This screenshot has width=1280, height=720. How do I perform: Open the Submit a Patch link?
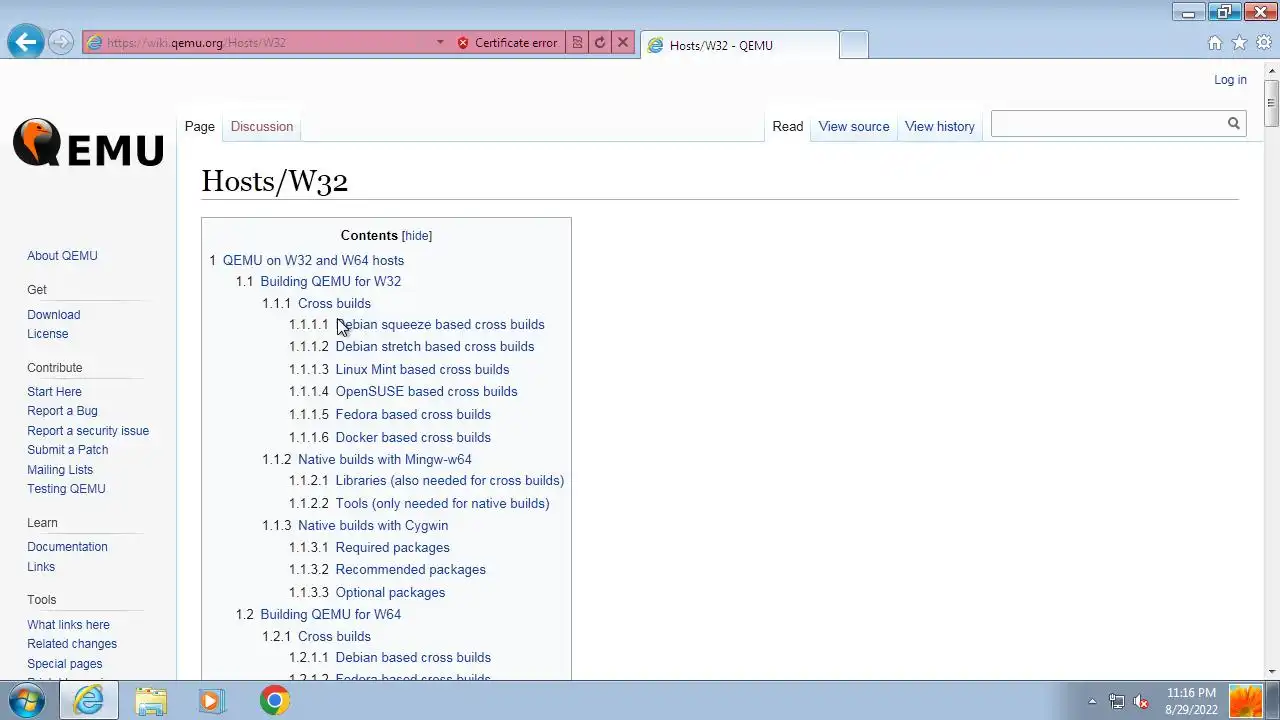pos(68,450)
